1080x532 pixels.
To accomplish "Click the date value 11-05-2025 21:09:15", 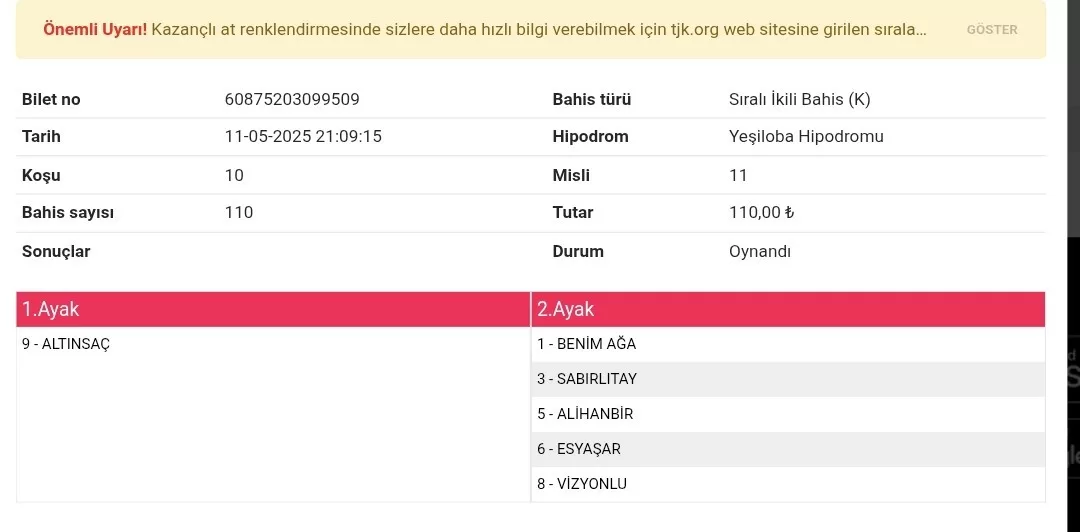I will 303,136.
